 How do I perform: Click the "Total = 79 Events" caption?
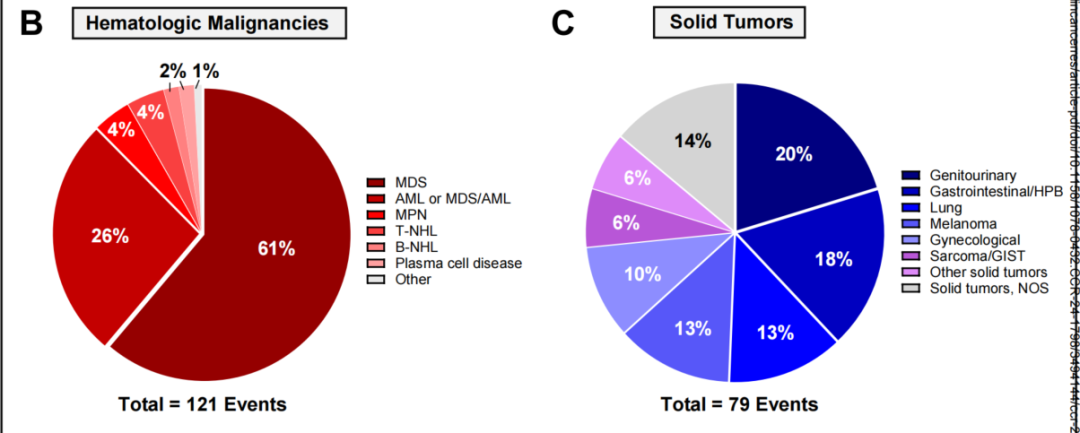(x=739, y=404)
